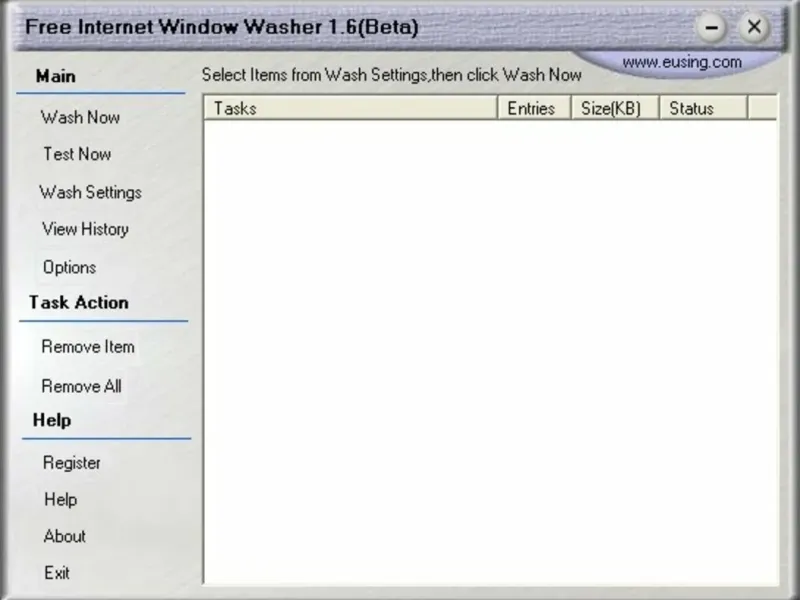This screenshot has width=800, height=600.
Task: Open View History
Action: pyautogui.click(x=85, y=229)
